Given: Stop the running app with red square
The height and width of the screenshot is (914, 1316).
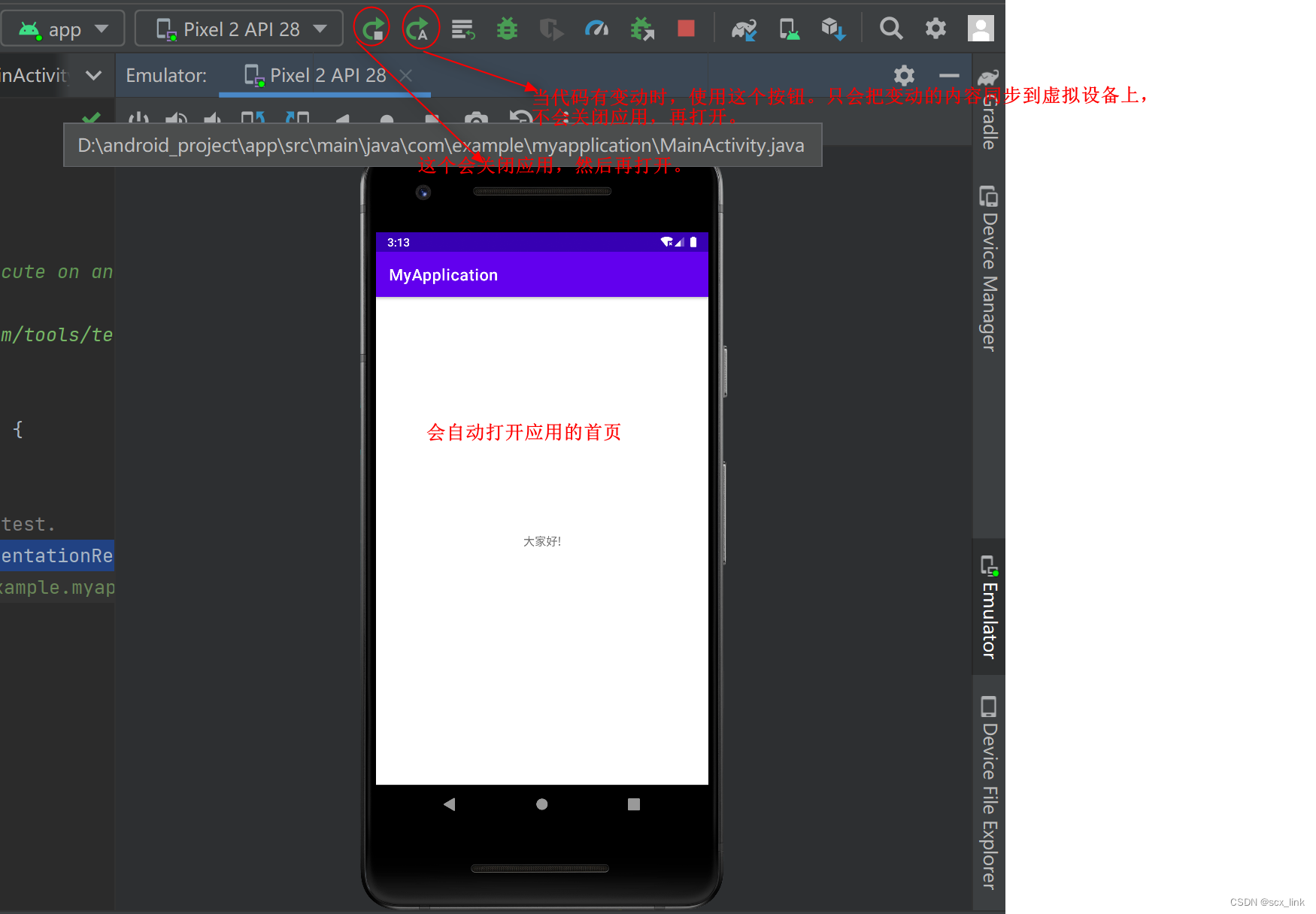Looking at the screenshot, I should point(686,29).
